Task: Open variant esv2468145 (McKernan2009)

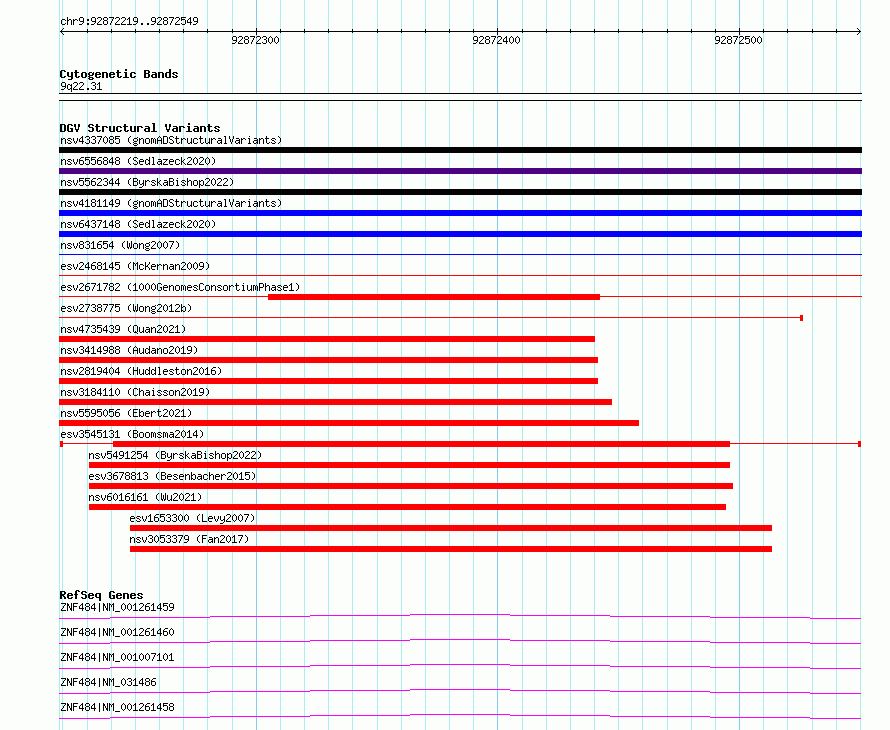Action: pos(135,266)
